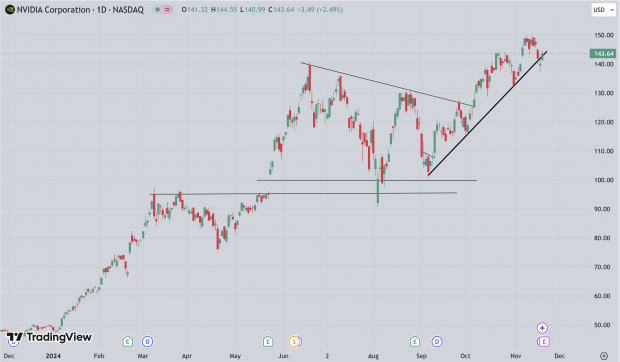
Task: Click the change value +3.49 (+2.49%)
Action: coord(320,9)
